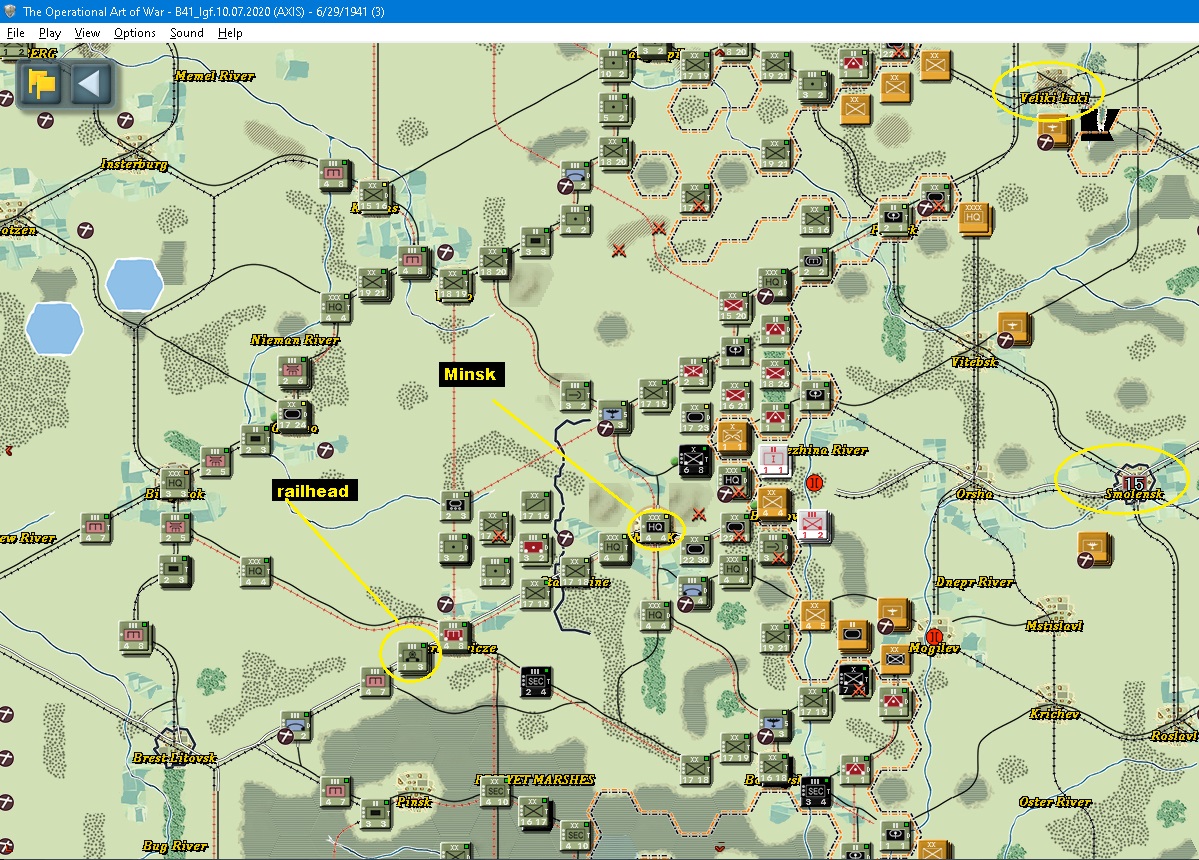Click the red marker on Berezina River
Viewport: 1199px width, 860px height.
pyautogui.click(x=814, y=482)
